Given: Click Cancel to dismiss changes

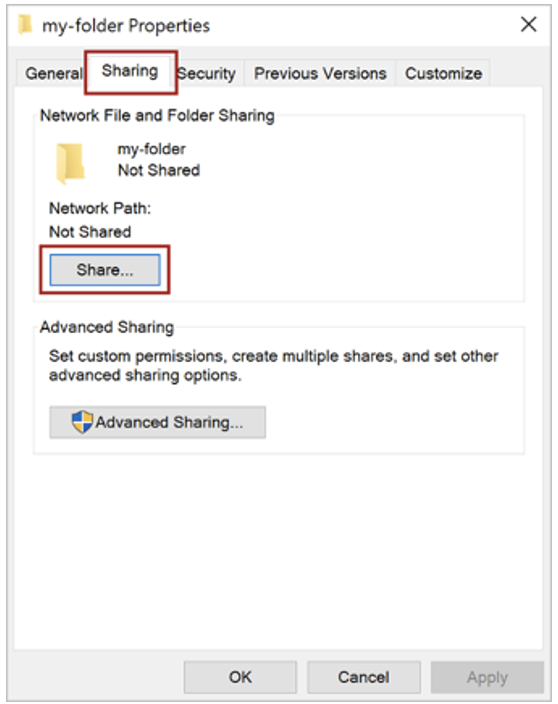Looking at the screenshot, I should pyautogui.click(x=364, y=677).
